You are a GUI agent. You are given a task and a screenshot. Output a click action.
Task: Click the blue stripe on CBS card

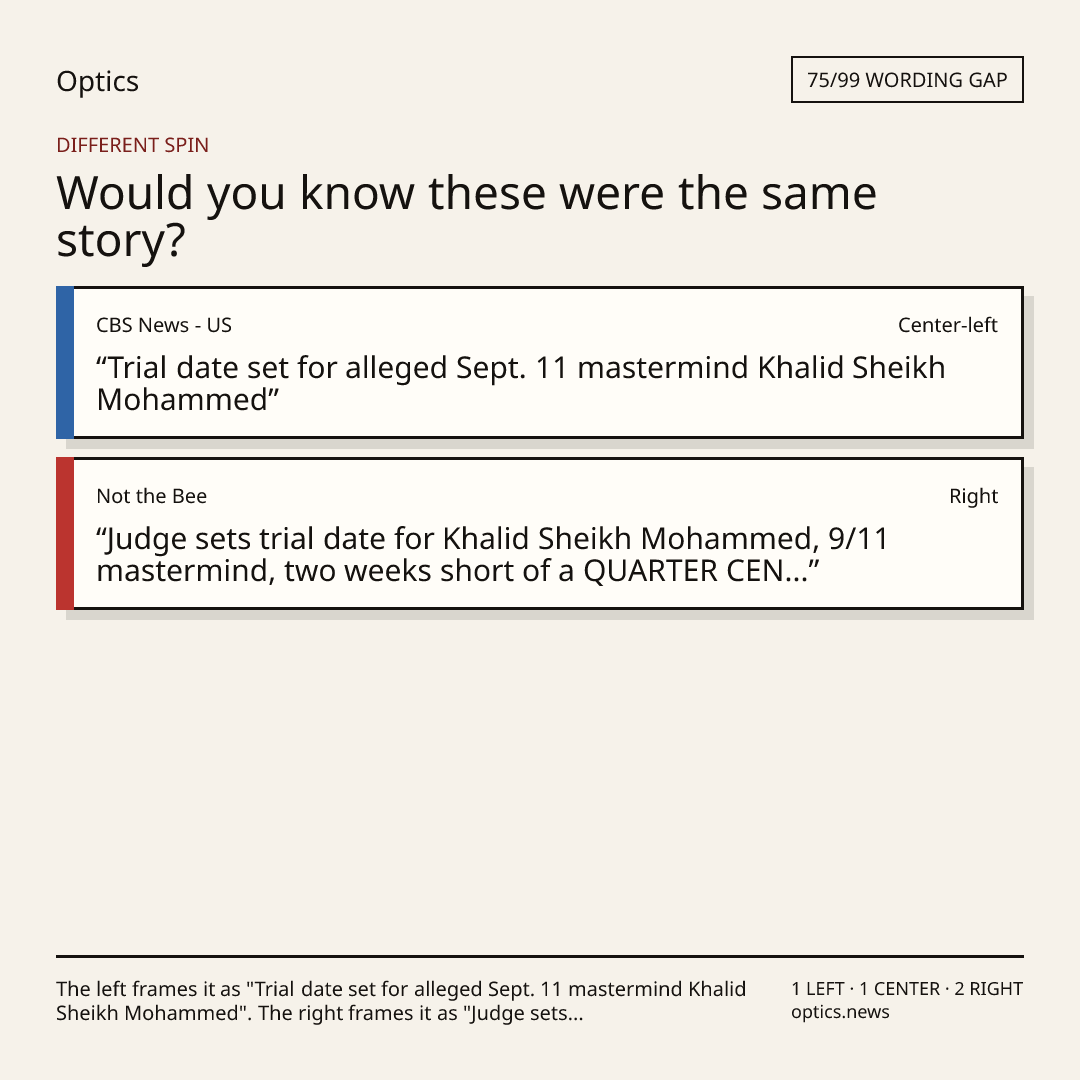tap(65, 362)
